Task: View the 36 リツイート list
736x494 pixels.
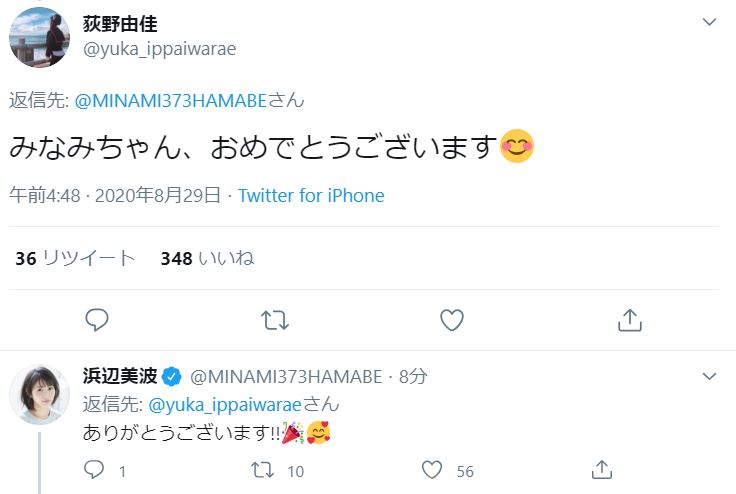Action: point(75,258)
